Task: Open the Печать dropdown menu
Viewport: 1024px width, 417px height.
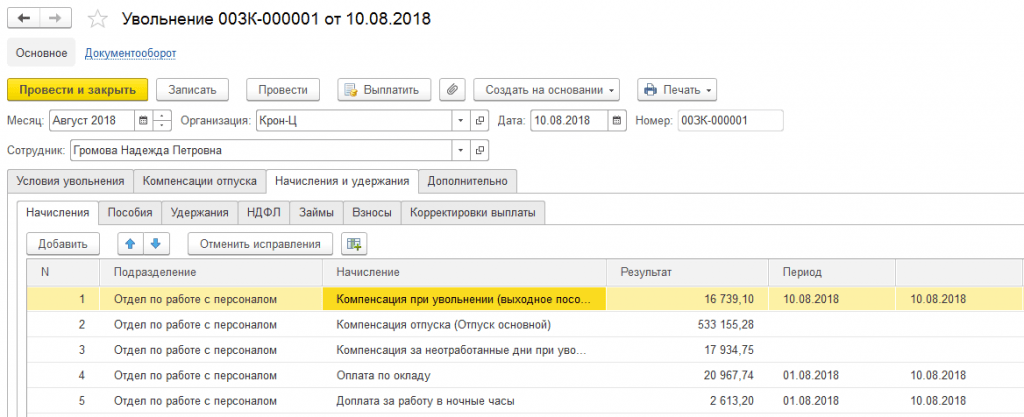Action: [677, 90]
